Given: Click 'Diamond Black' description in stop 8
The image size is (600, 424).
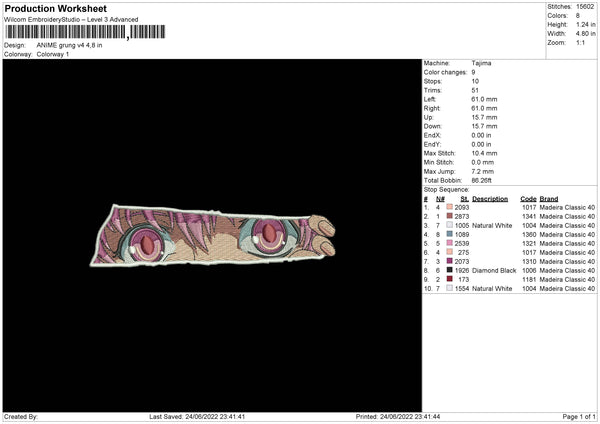Looking at the screenshot, I should tap(494, 271).
